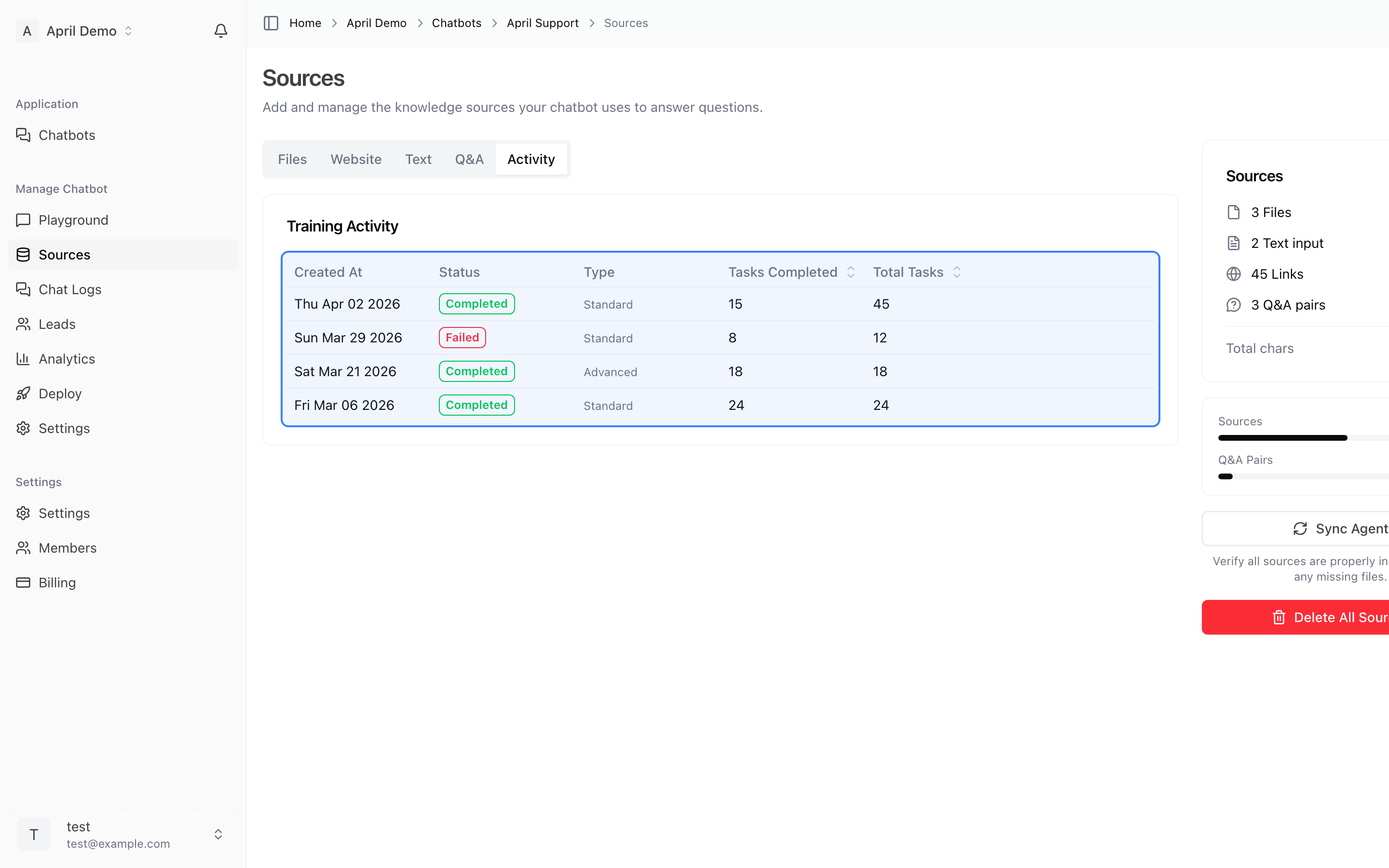The width and height of the screenshot is (1389, 868).
Task: Click the lower Settings gear icon
Action: pyautogui.click(x=23, y=513)
